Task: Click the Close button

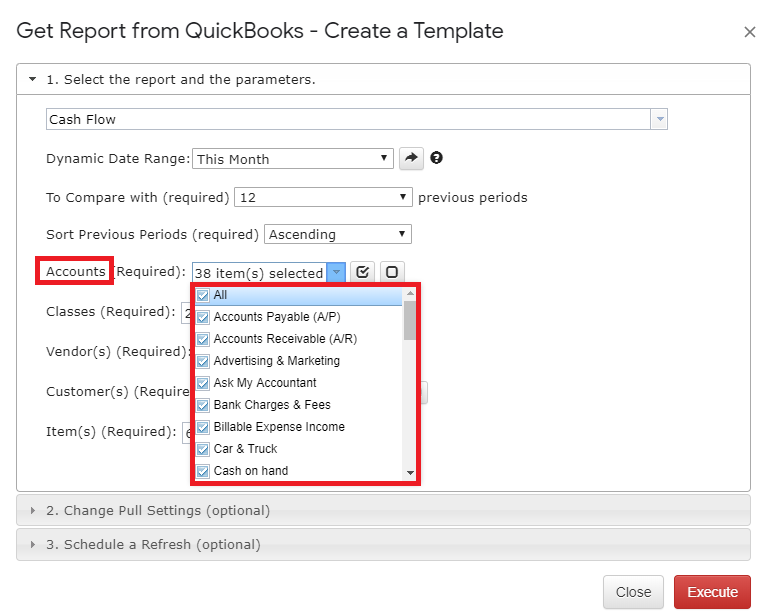Action: click(633, 592)
